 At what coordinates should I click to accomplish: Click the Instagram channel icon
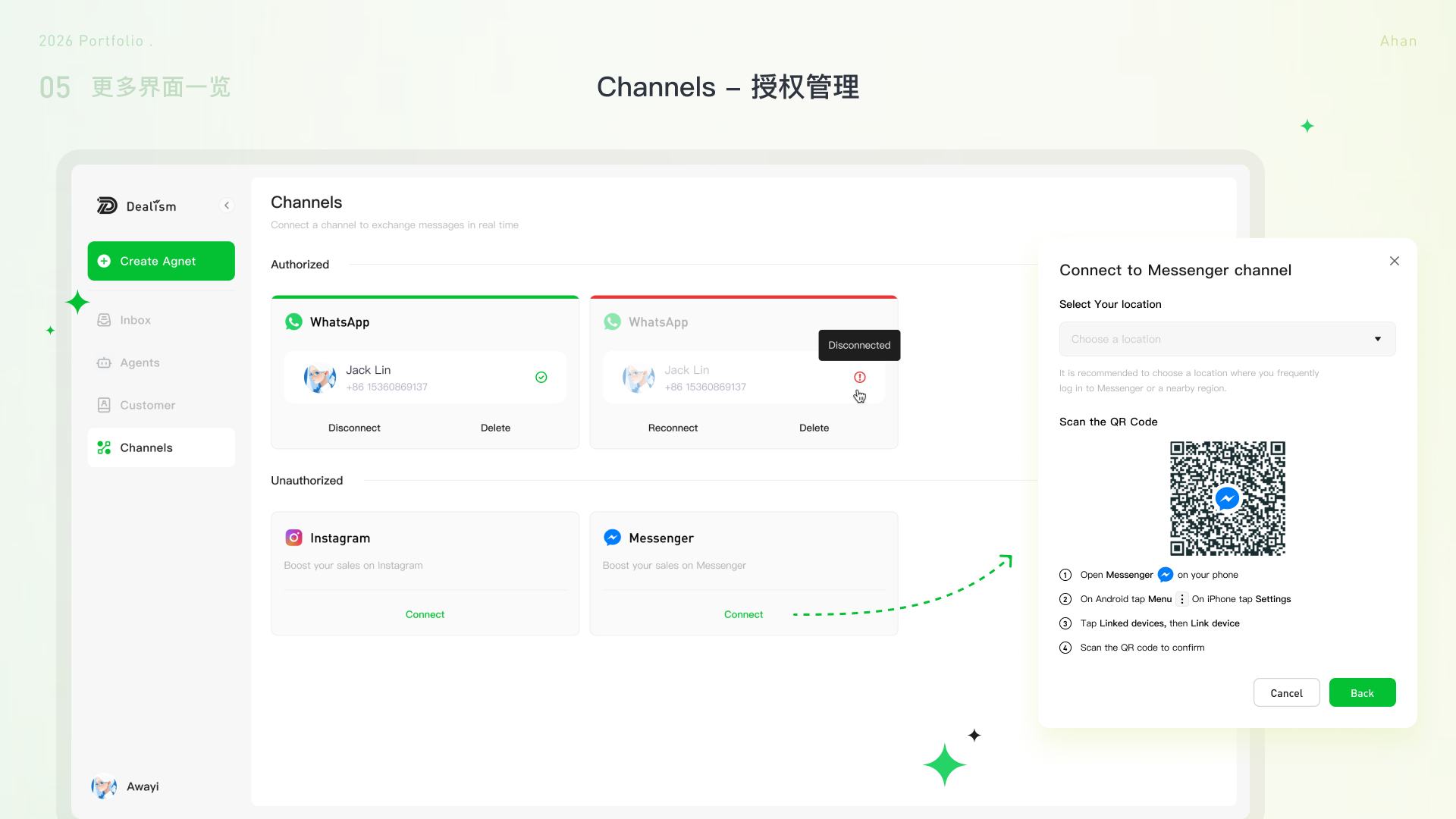(x=293, y=538)
